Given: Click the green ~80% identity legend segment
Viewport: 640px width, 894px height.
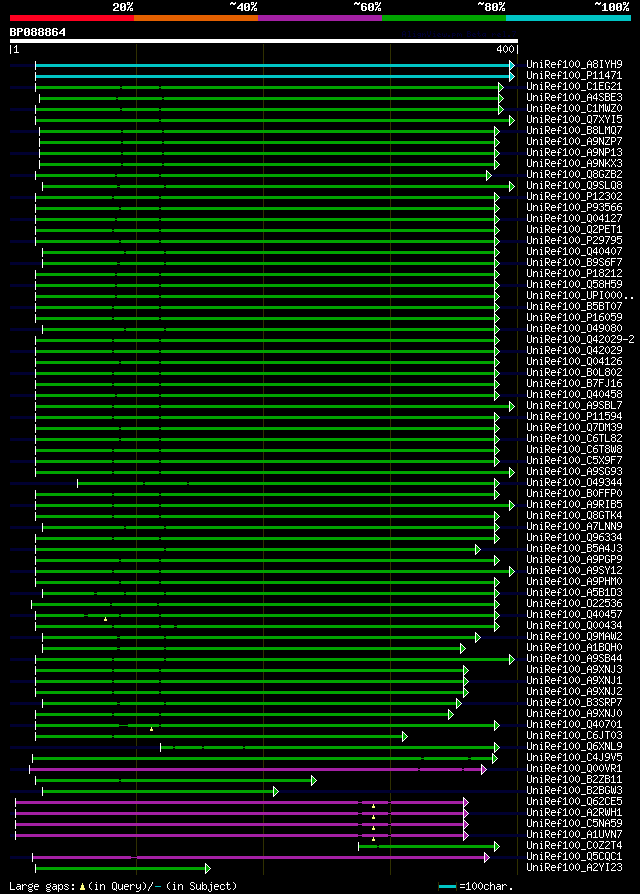Looking at the screenshot, I should [444, 18].
